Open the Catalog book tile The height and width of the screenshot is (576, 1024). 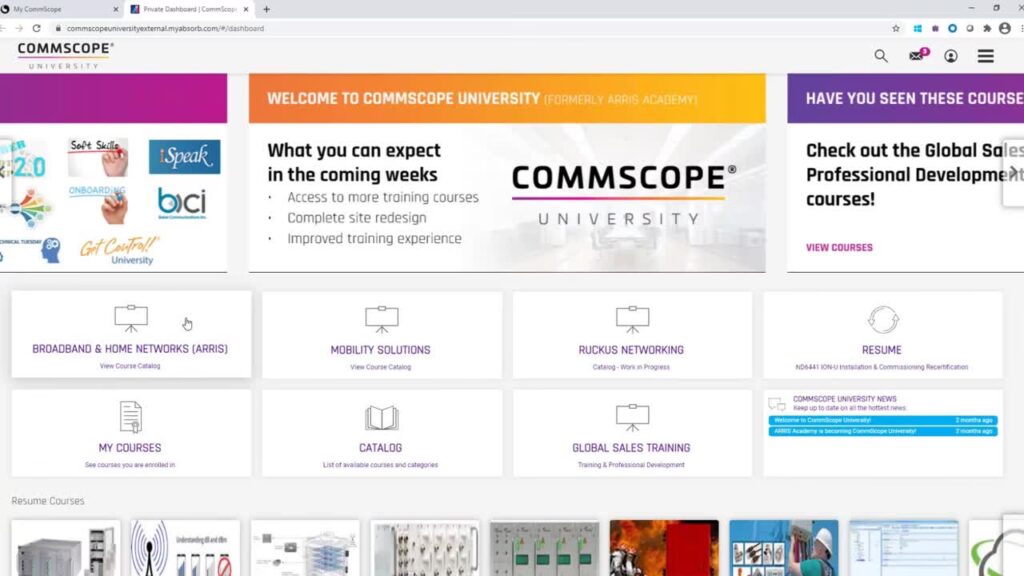pos(381,433)
